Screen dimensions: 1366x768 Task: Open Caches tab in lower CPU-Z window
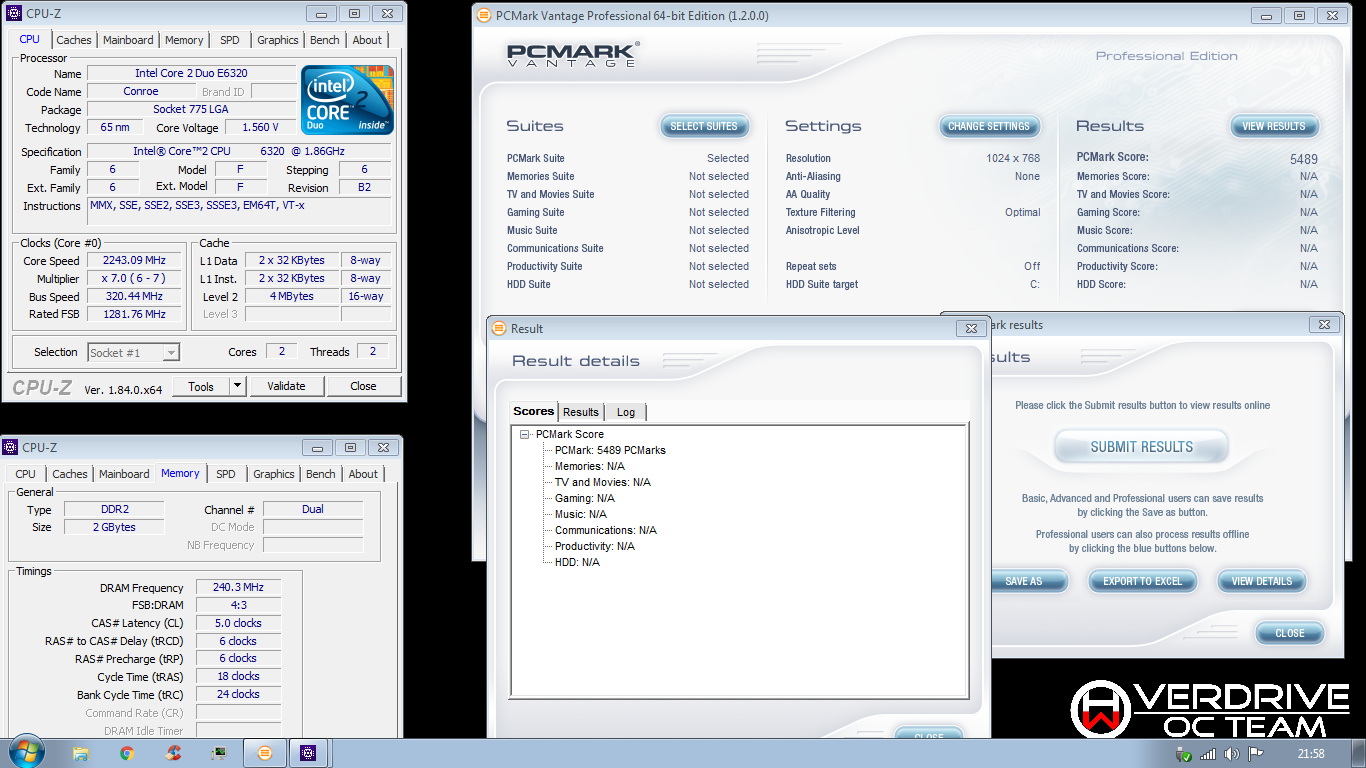tap(70, 474)
